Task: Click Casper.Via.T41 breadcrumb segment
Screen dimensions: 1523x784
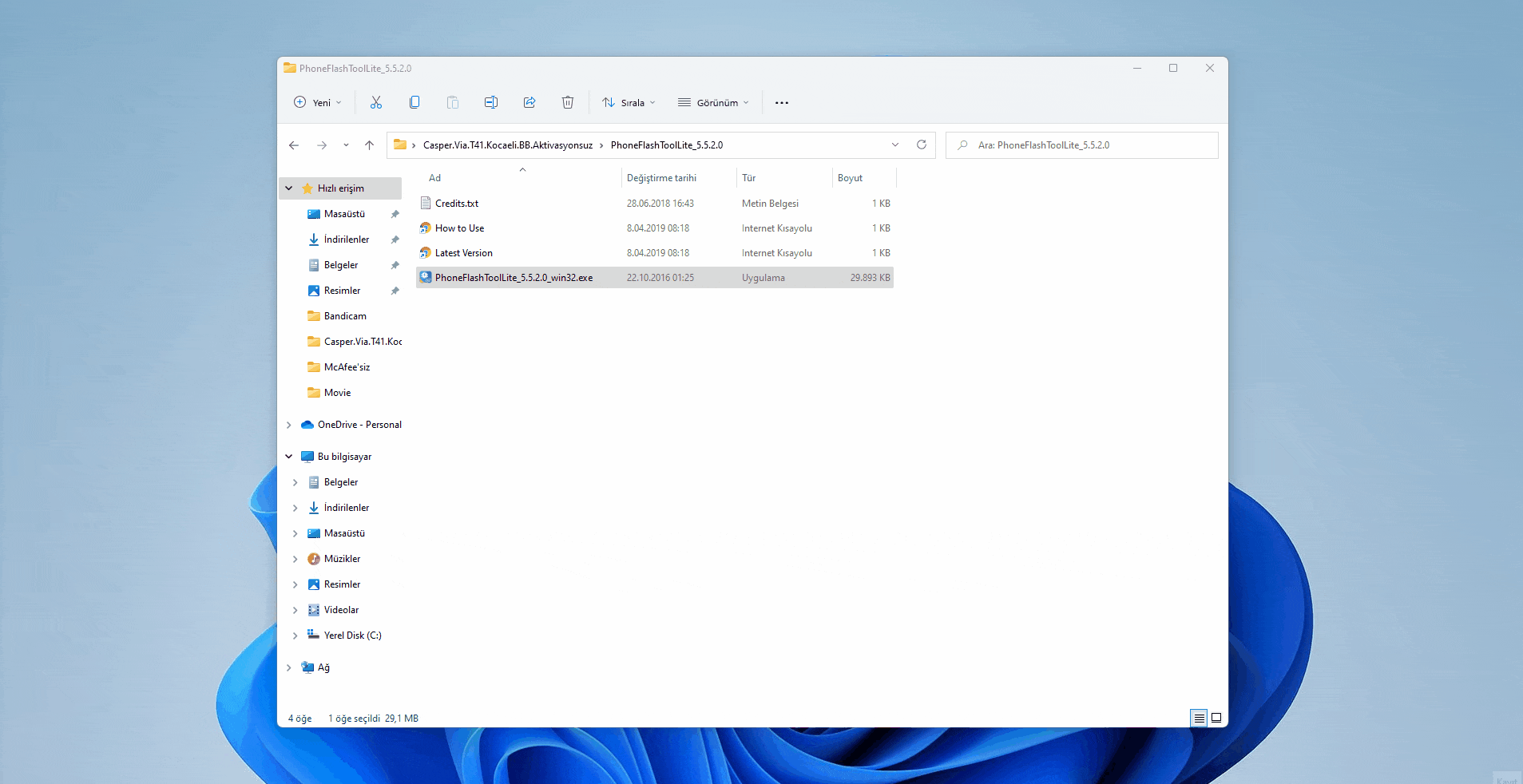Action: point(508,145)
